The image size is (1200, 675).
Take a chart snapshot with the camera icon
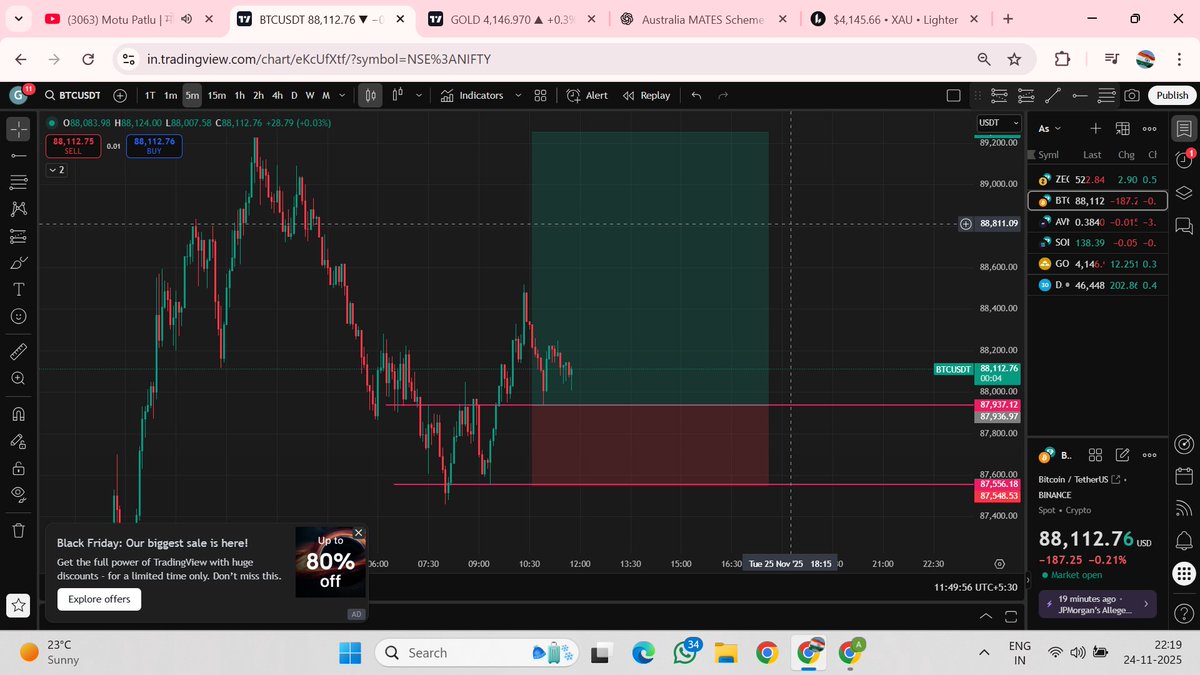pos(1131,95)
